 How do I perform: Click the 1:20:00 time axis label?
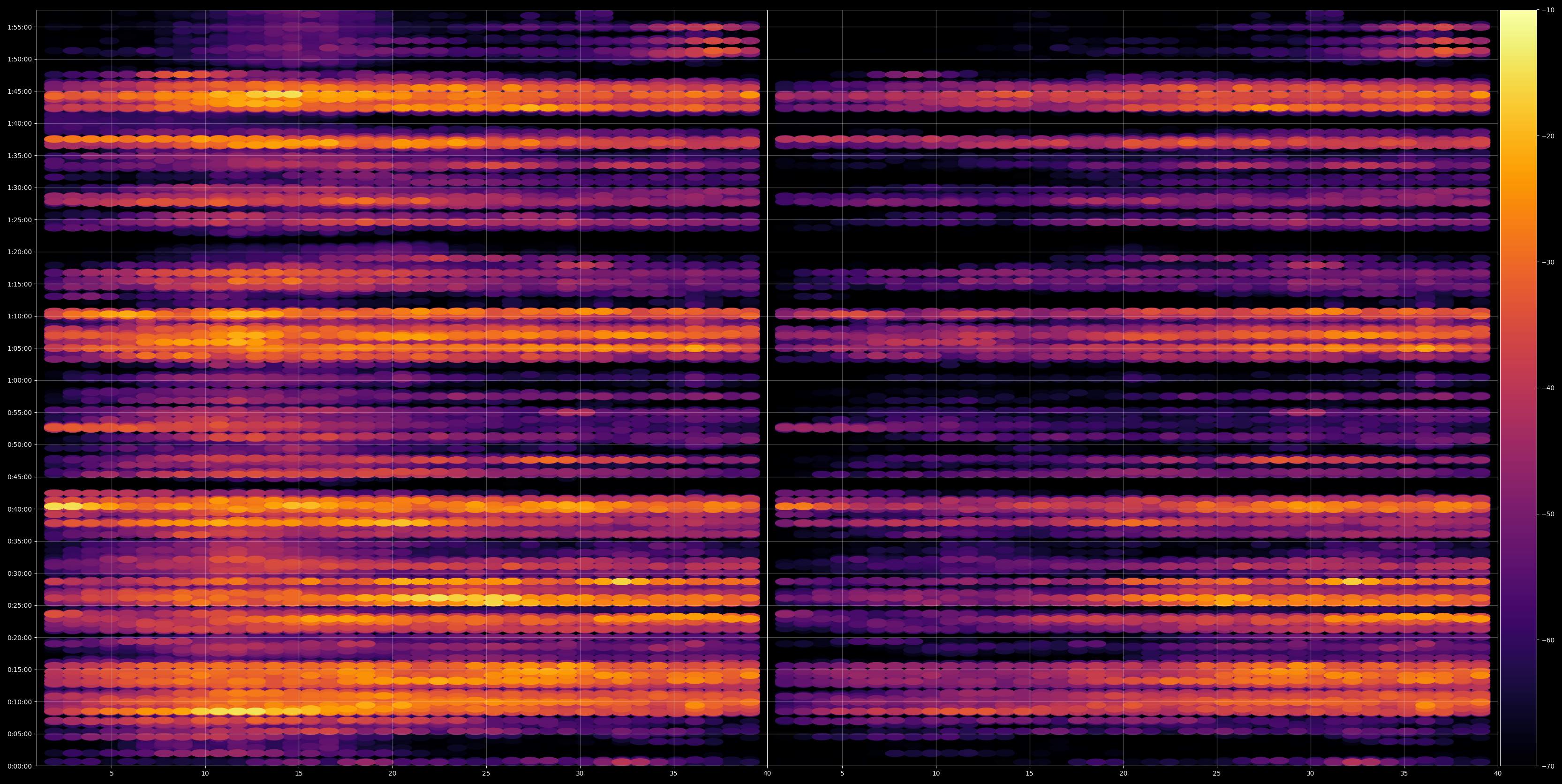click(x=19, y=252)
